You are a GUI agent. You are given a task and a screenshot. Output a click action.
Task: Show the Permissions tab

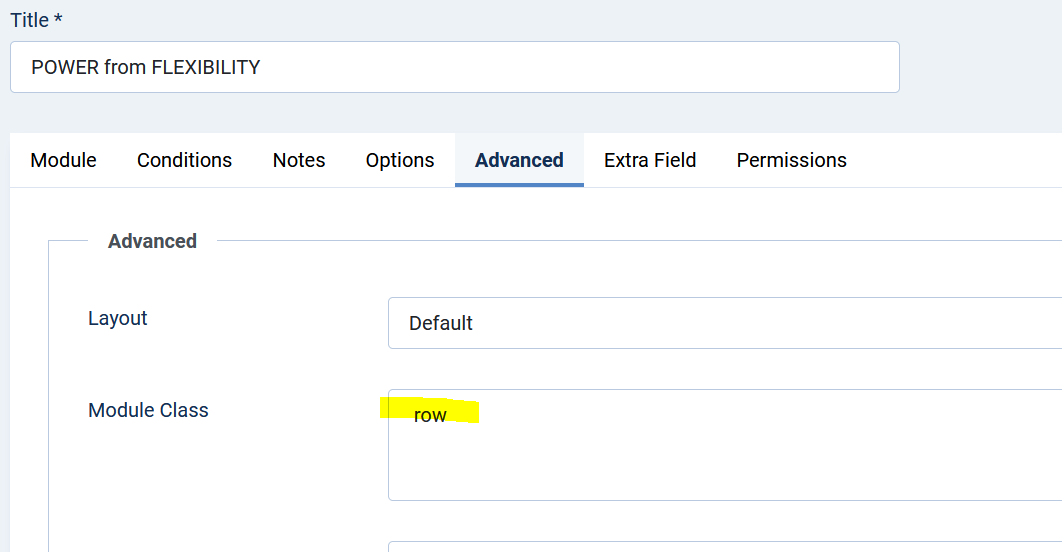point(792,160)
